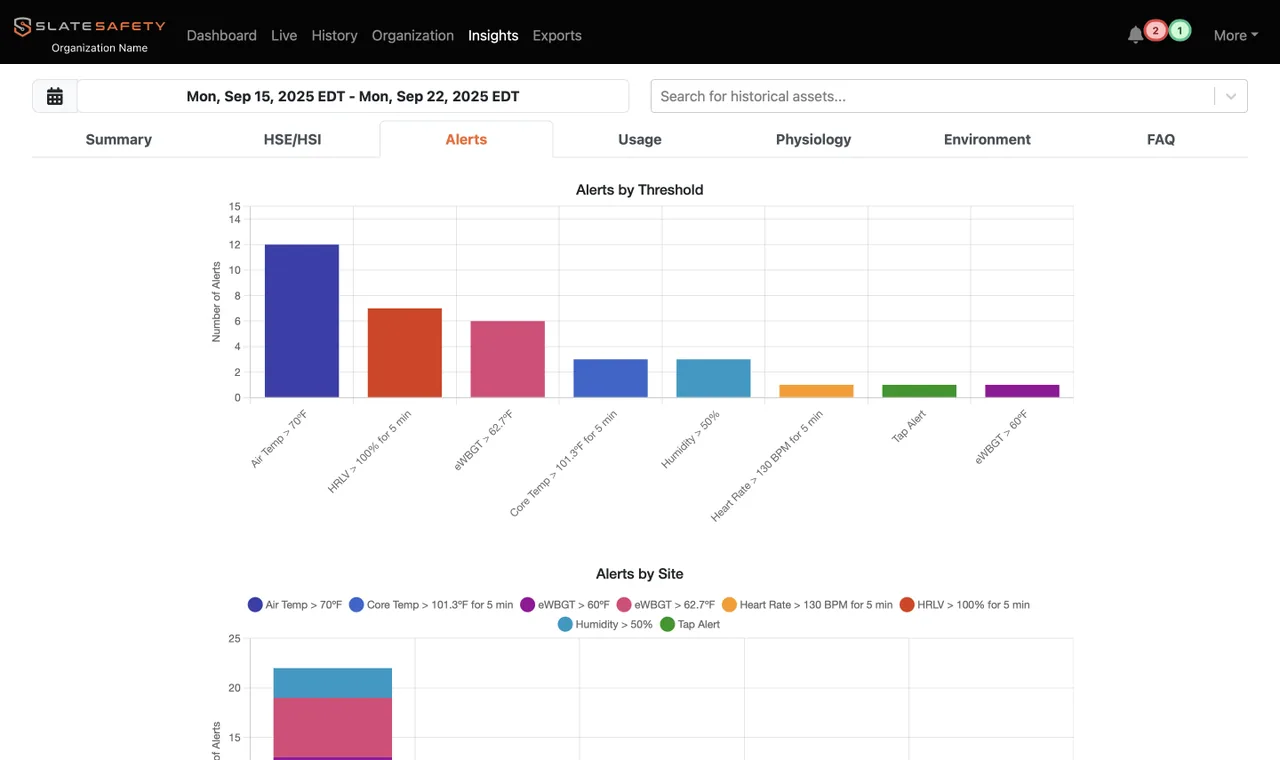Expand the More dropdown menu
The image size is (1280, 760).
1236,35
